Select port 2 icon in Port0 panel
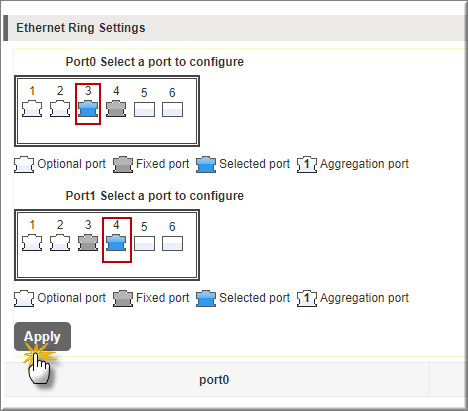The width and height of the screenshot is (468, 411). [60, 109]
